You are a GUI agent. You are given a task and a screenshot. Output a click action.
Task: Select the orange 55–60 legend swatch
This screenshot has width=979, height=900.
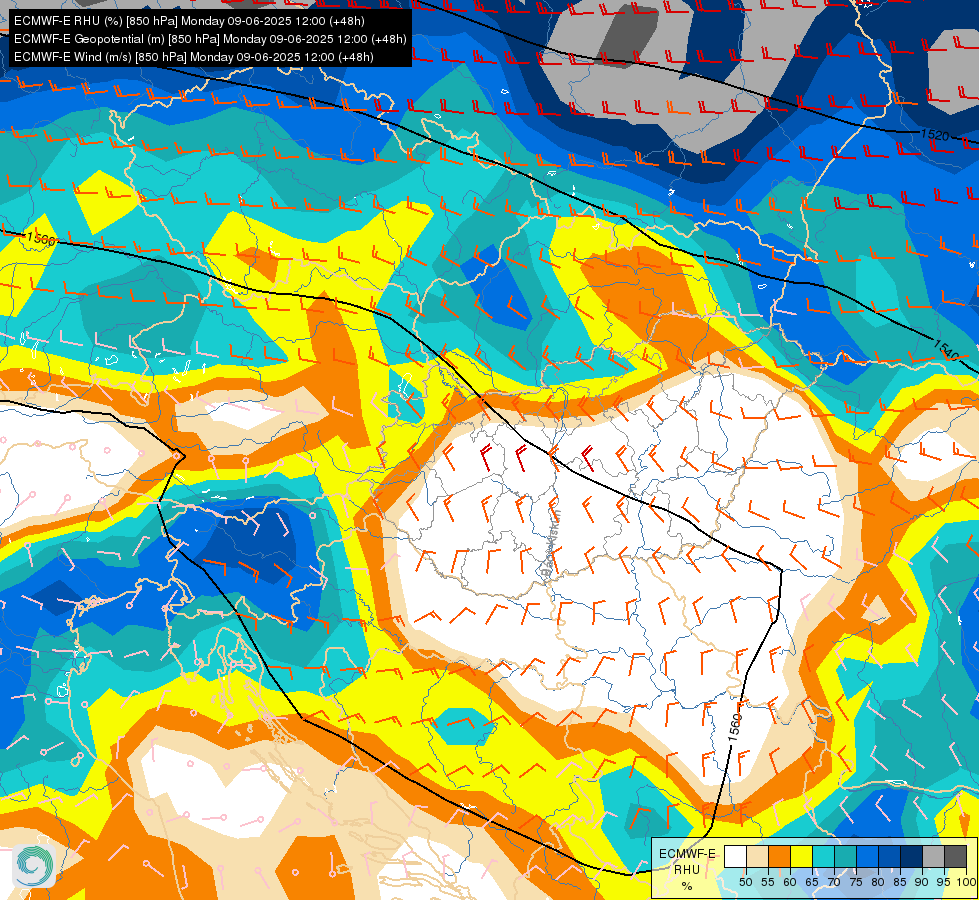tap(779, 856)
